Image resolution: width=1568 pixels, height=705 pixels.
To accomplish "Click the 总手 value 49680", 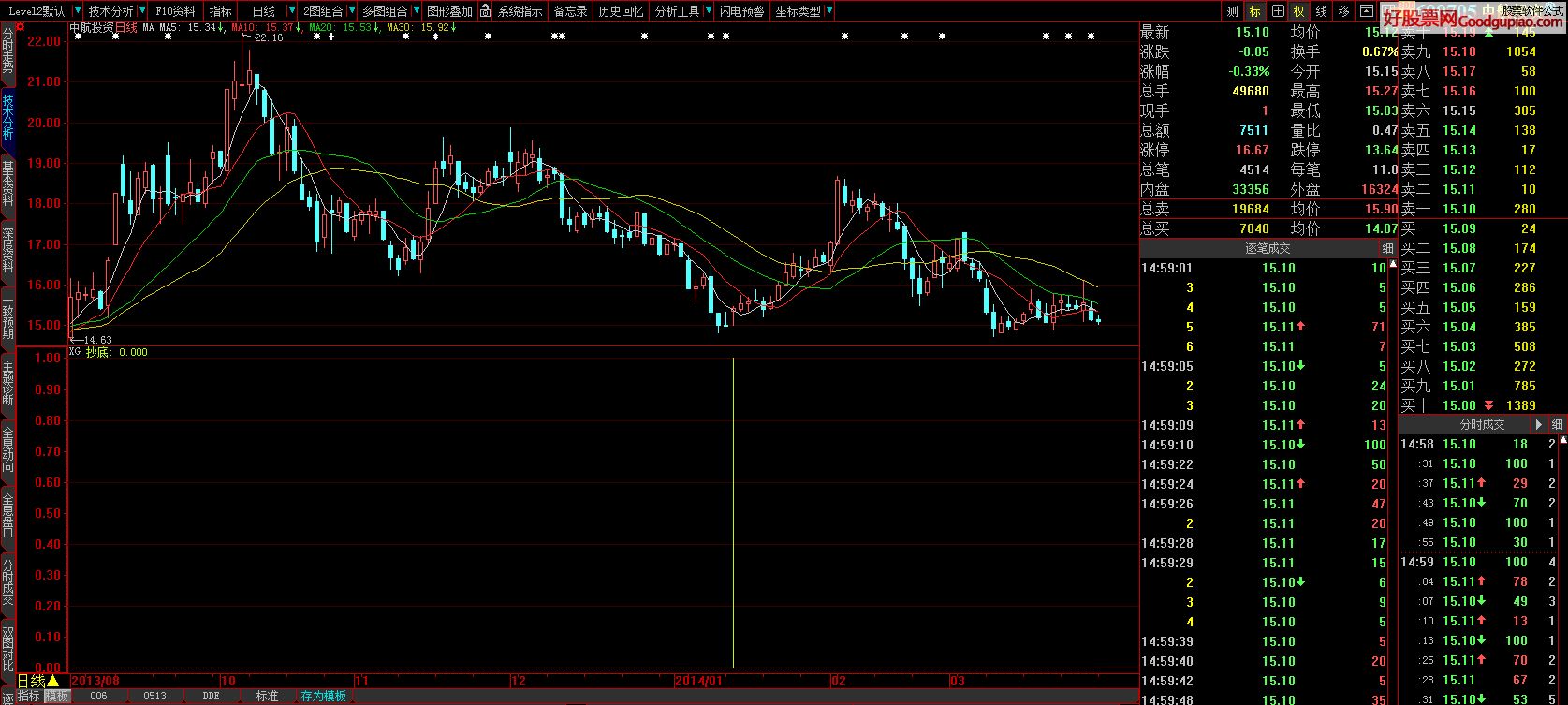I will (1251, 92).
